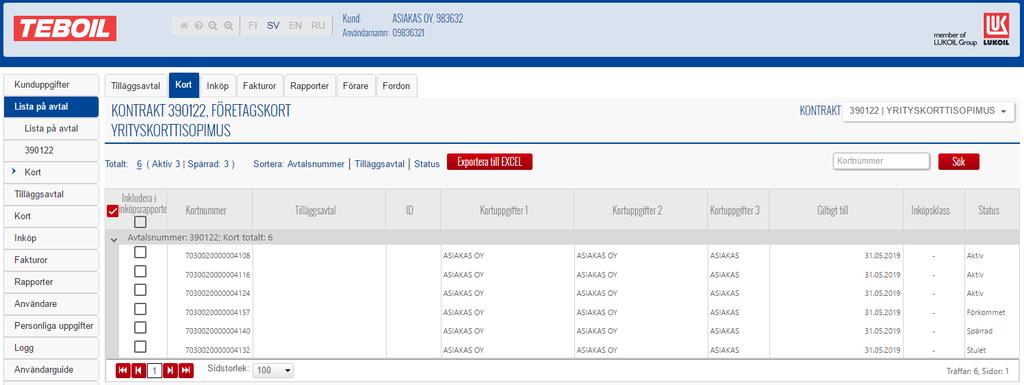Image resolution: width=1024 pixels, height=385 pixels.
Task: Open Rapporter in the left sidebar
Action: click(x=51, y=282)
